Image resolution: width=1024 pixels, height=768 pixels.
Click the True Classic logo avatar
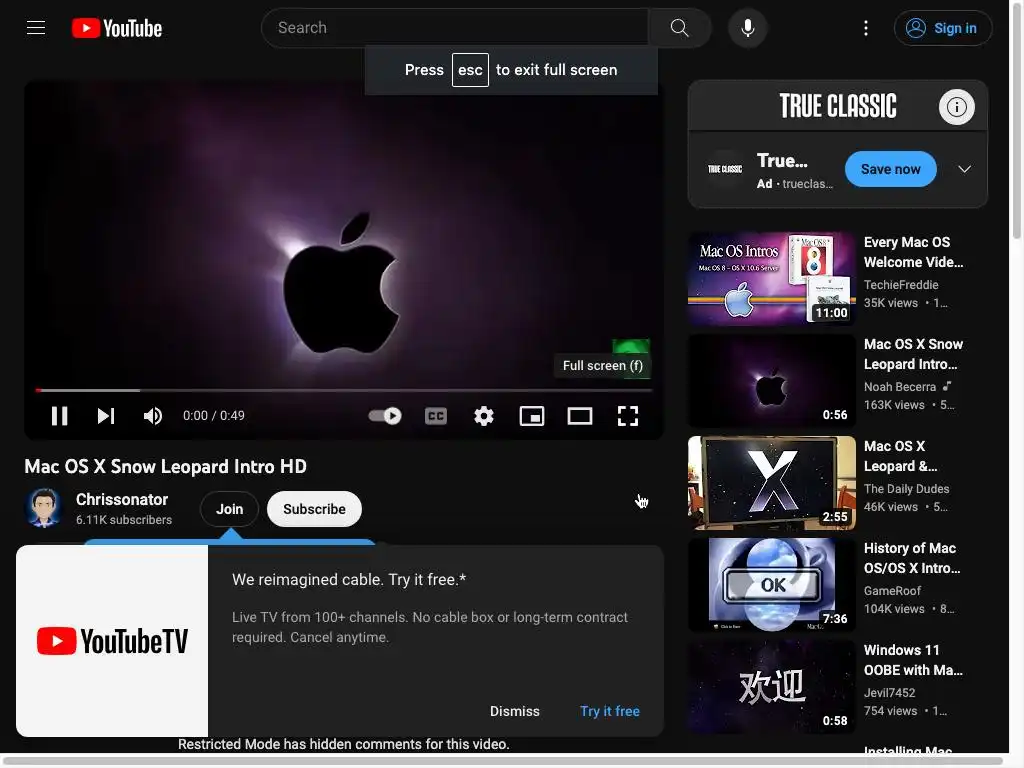[725, 169]
